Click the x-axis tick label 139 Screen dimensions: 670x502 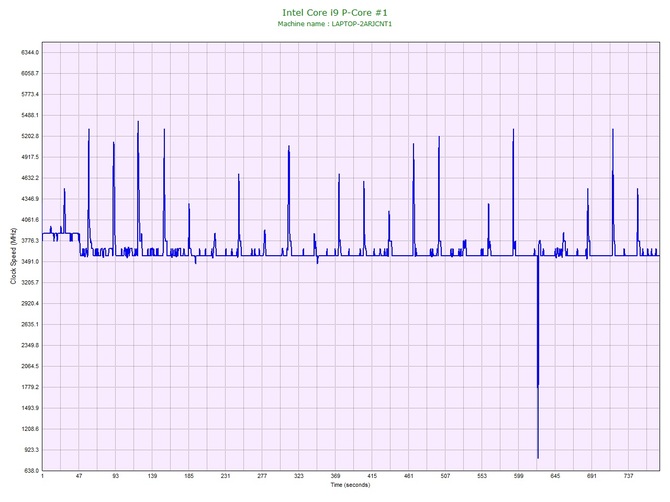pyautogui.click(x=153, y=476)
